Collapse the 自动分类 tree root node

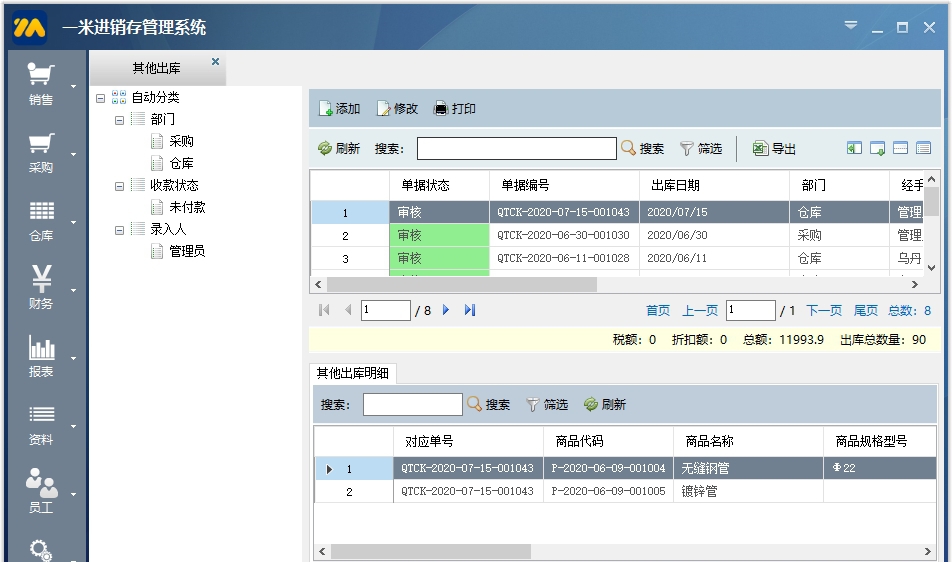point(100,98)
